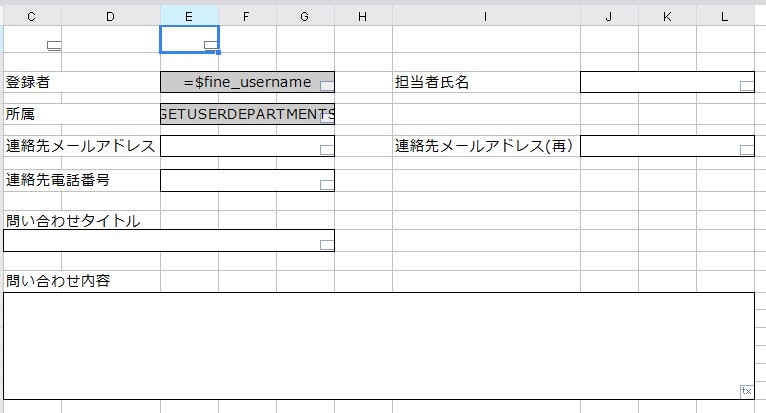Click the =$fine_username field cell
Screen dimensions: 766x413
click(247, 82)
